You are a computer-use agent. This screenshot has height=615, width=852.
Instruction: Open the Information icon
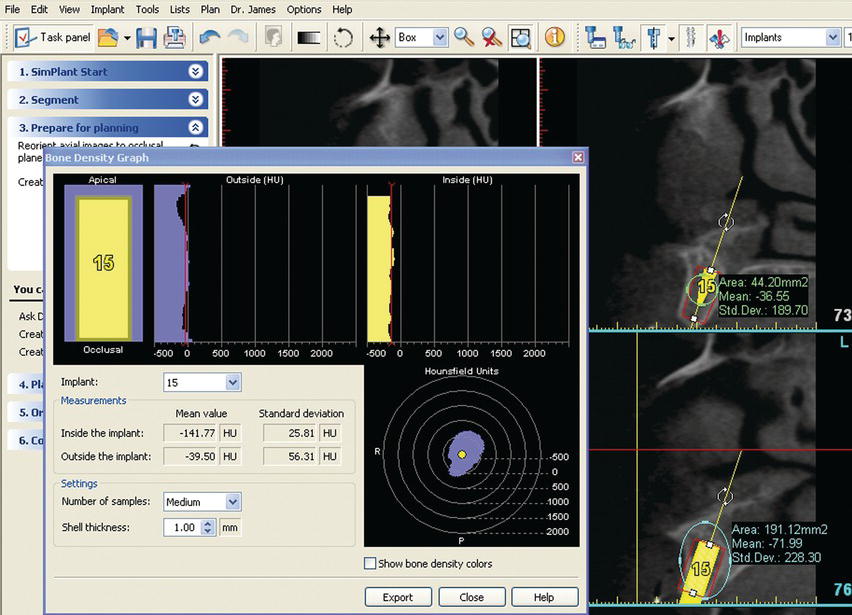[555, 38]
